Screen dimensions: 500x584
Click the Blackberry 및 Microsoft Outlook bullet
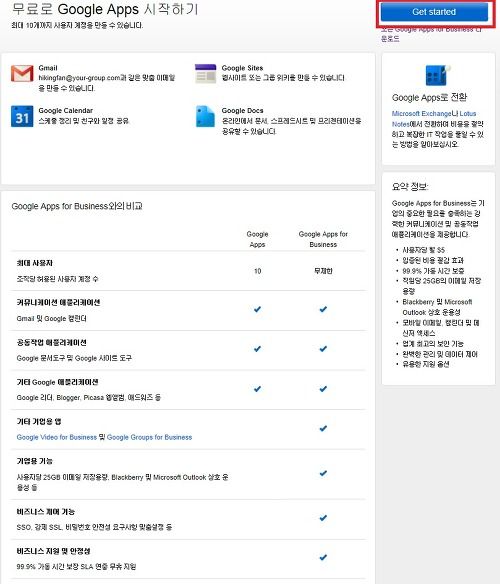pyautogui.click(x=437, y=307)
